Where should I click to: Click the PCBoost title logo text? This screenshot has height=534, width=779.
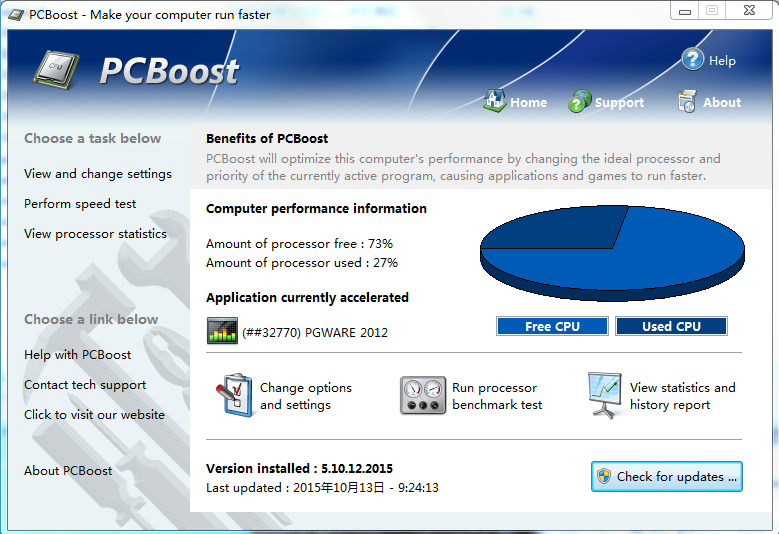click(169, 71)
